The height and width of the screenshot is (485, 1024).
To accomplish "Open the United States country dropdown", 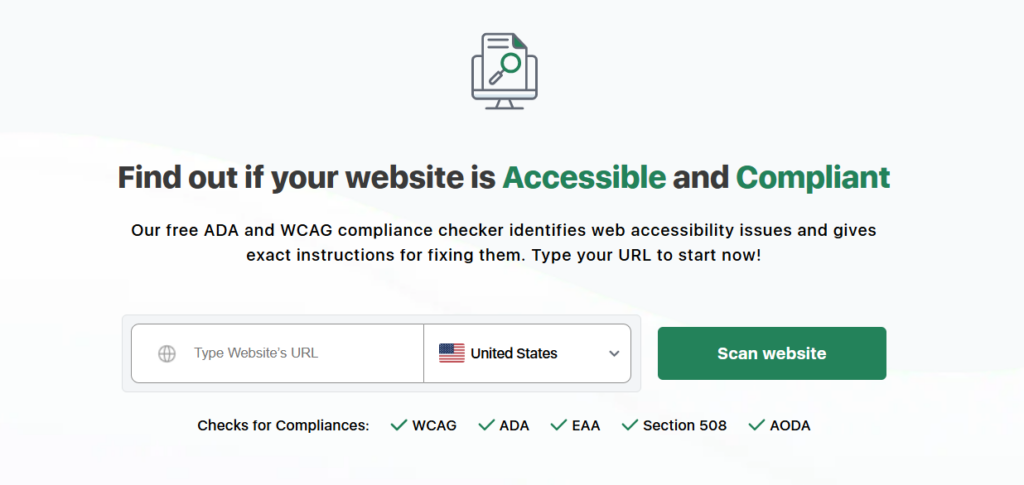I will [x=527, y=353].
